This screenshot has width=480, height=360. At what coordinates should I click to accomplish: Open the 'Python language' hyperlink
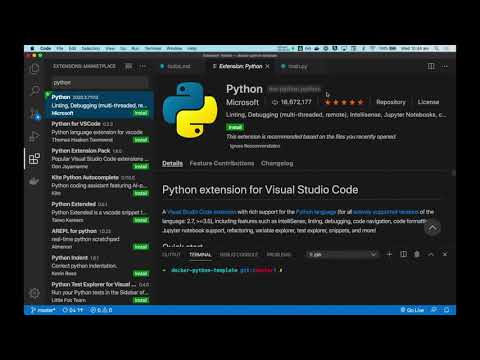(316, 212)
